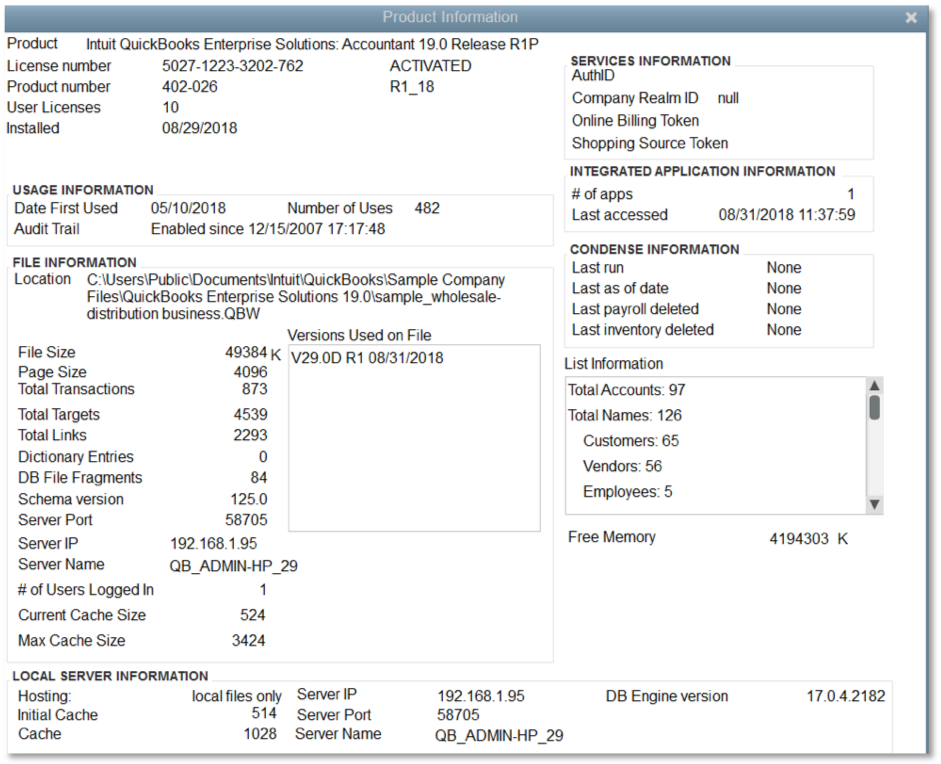941x764 pixels.
Task: Click File Information Server IP 192.168.1.95
Action: 214,544
